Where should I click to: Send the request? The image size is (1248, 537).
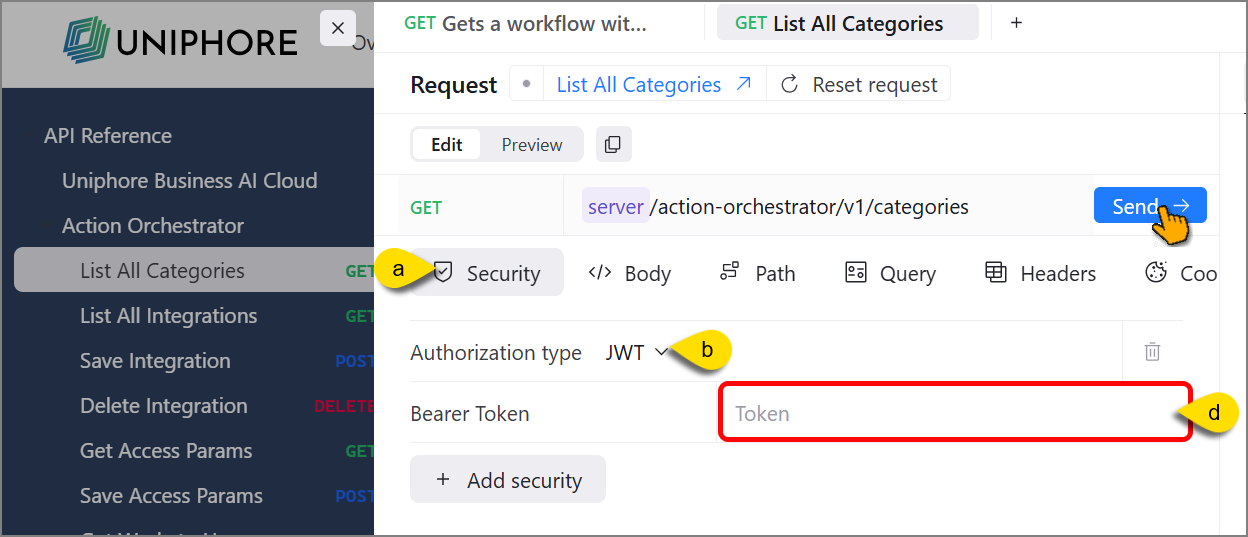(x=1150, y=206)
